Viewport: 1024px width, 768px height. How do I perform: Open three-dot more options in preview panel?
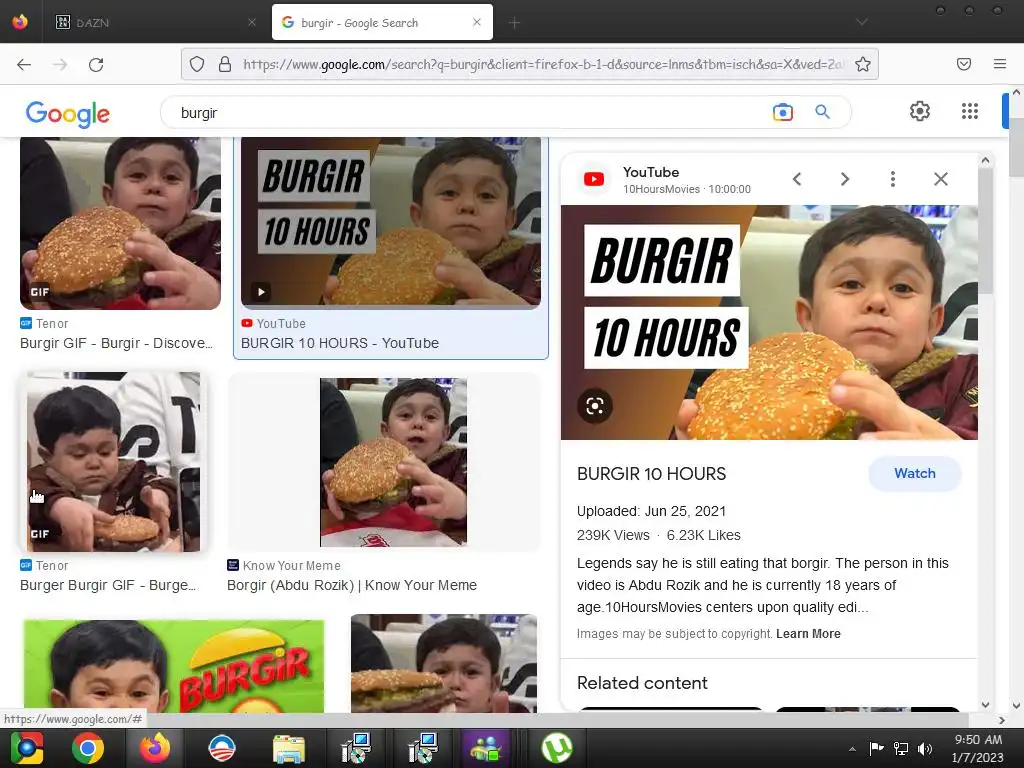click(893, 179)
